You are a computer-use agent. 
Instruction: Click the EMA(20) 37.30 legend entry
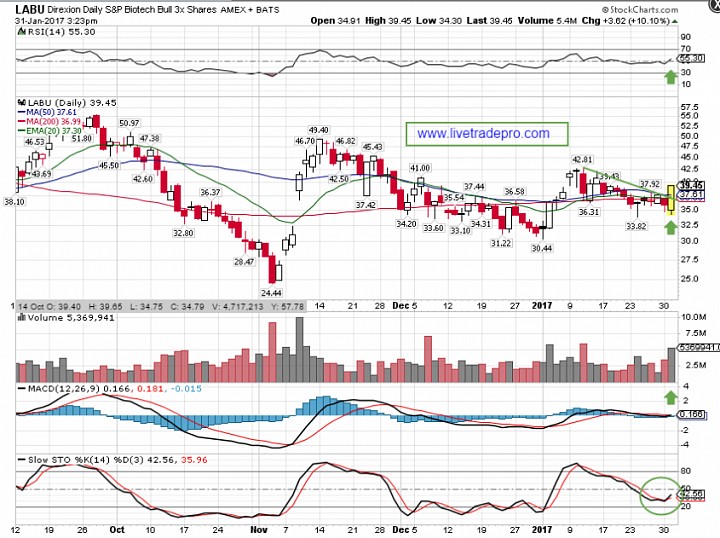(x=50, y=131)
